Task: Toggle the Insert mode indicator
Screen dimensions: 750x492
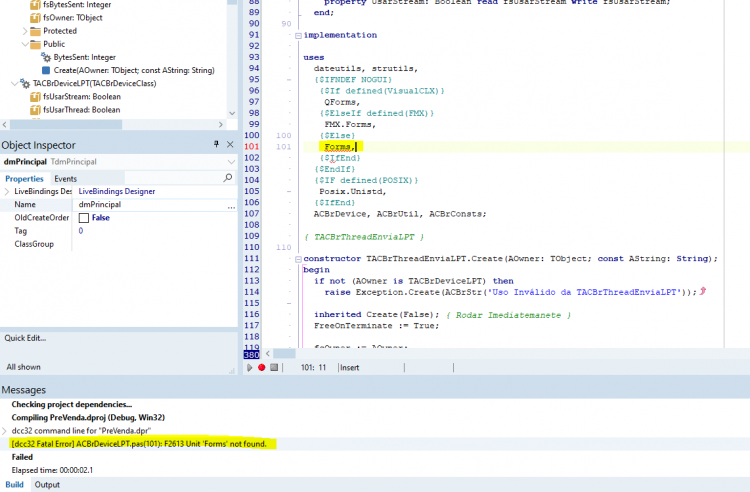Action: coord(350,368)
